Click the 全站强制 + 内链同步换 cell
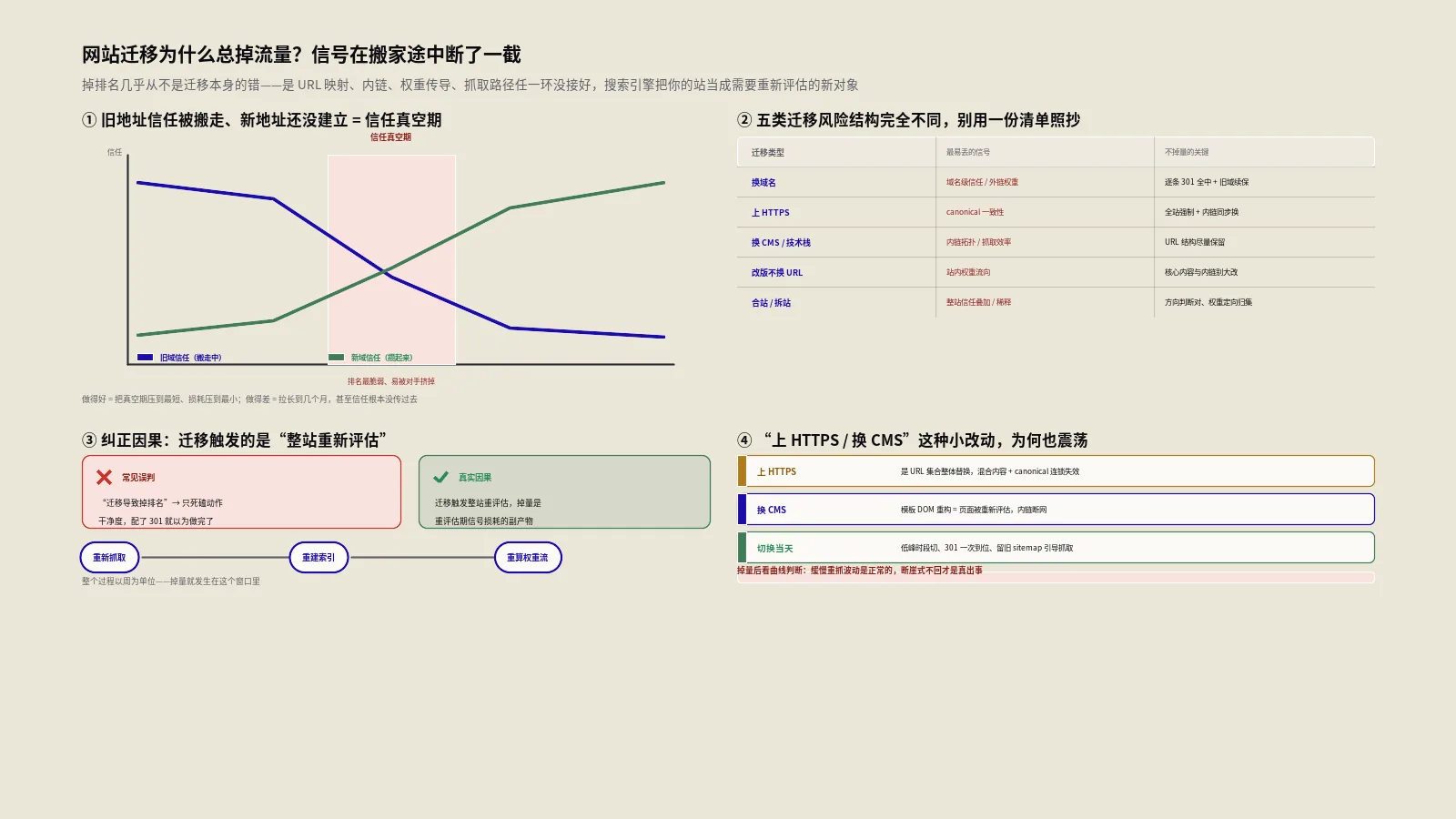 pyautogui.click(x=1201, y=212)
